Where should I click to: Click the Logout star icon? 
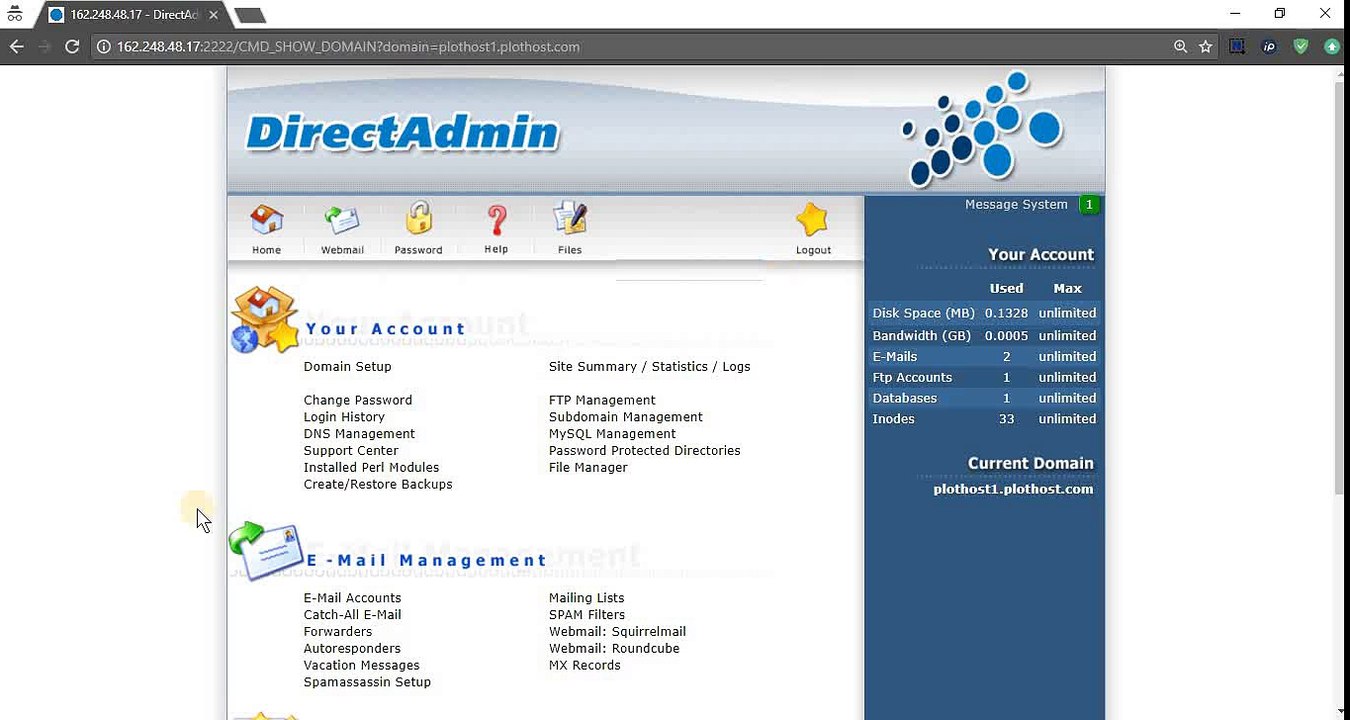click(813, 221)
